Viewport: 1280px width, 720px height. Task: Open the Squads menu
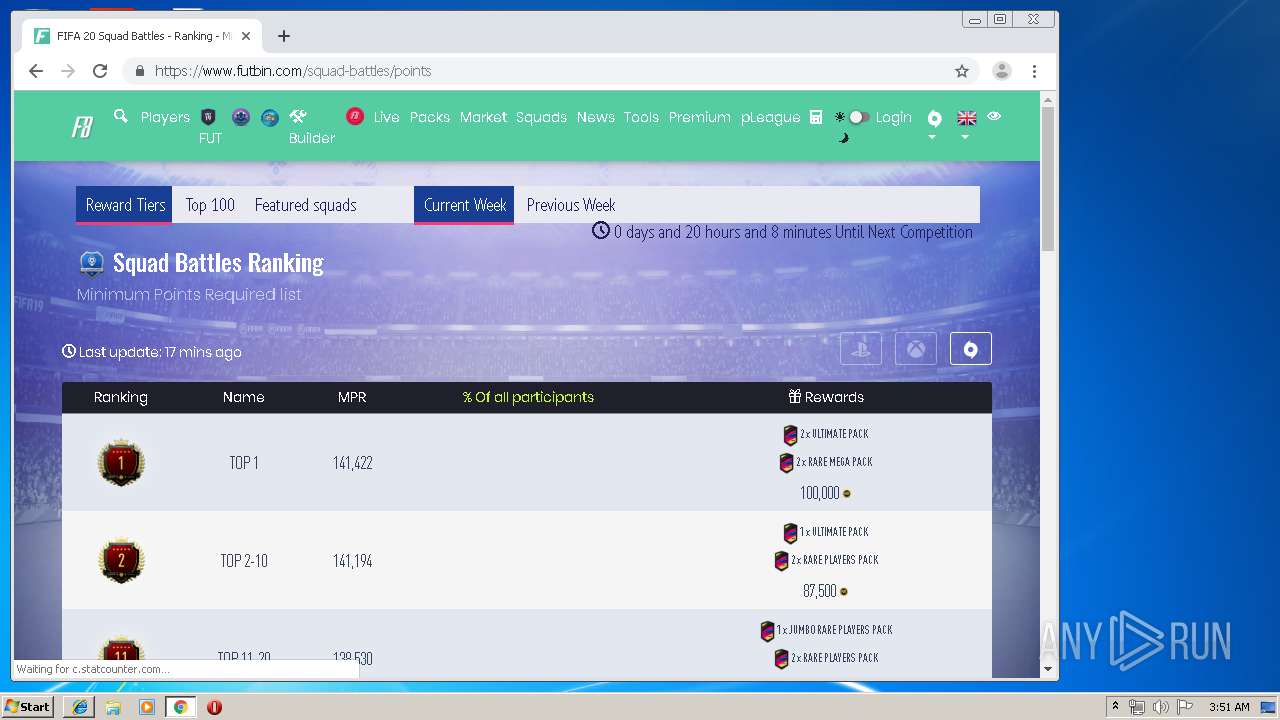(x=541, y=117)
